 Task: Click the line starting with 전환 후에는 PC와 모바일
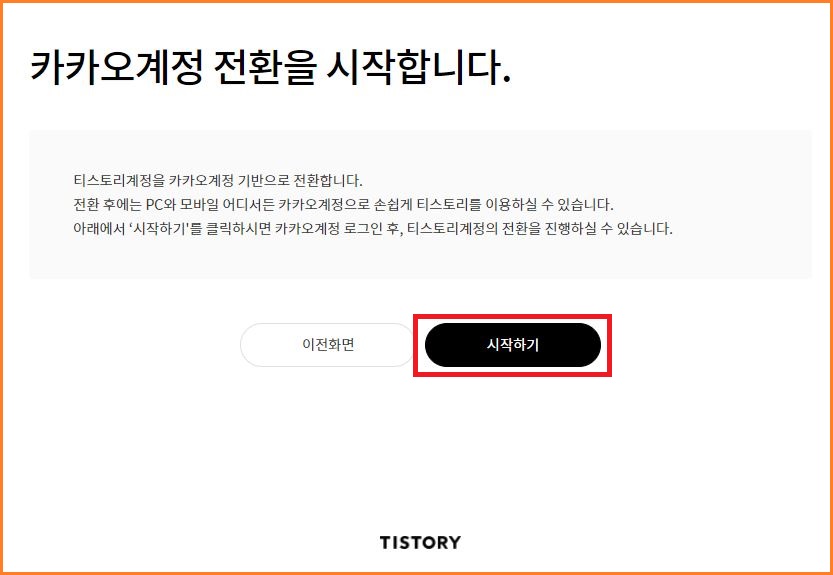click(x=343, y=205)
